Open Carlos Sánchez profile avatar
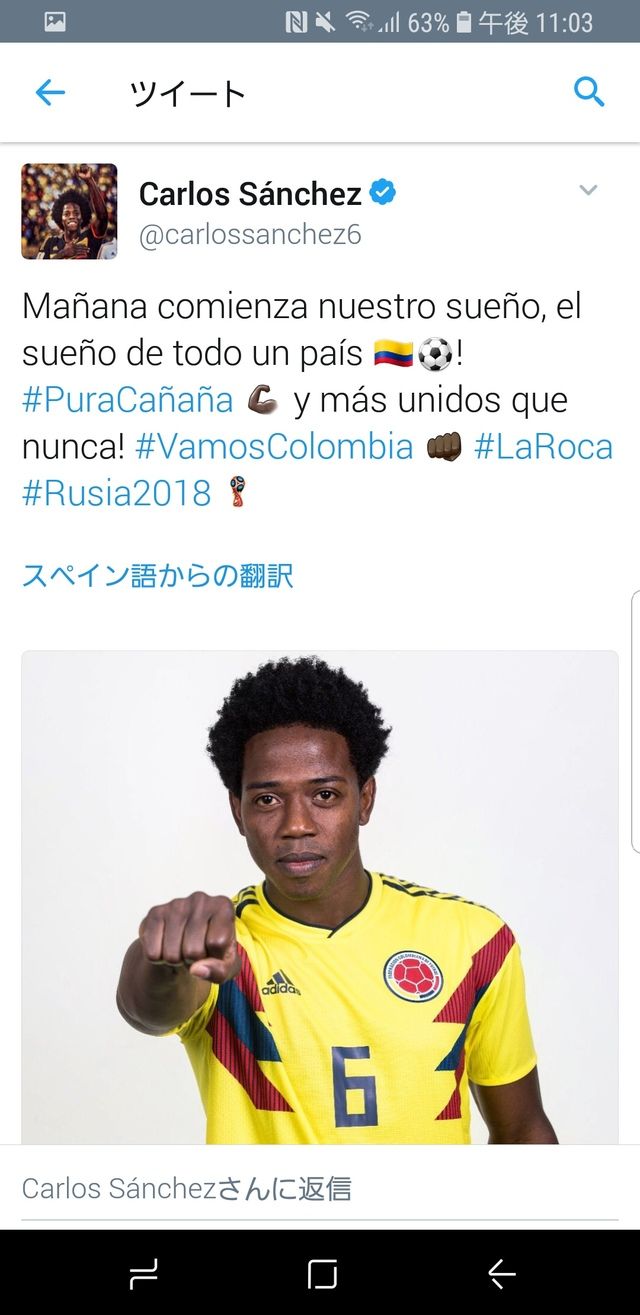Image resolution: width=640 pixels, height=1315 pixels. pyautogui.click(x=69, y=212)
